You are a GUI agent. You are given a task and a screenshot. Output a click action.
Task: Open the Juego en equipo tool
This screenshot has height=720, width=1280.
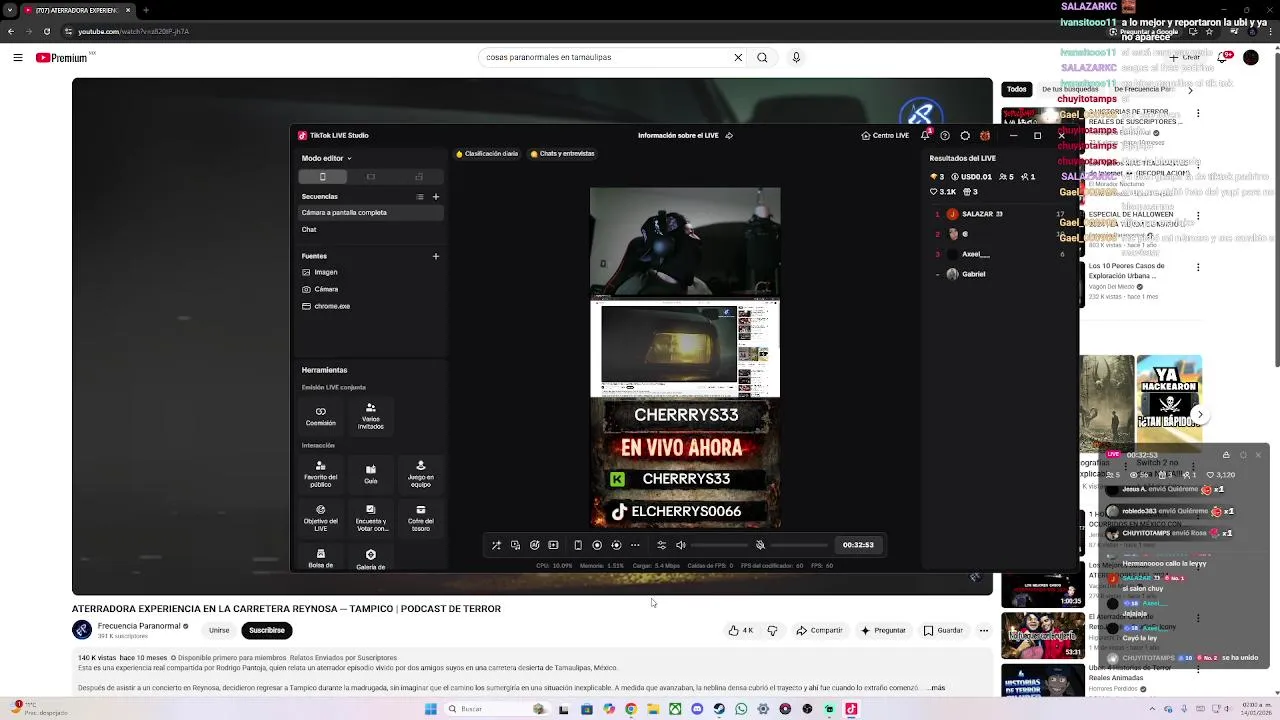421,474
